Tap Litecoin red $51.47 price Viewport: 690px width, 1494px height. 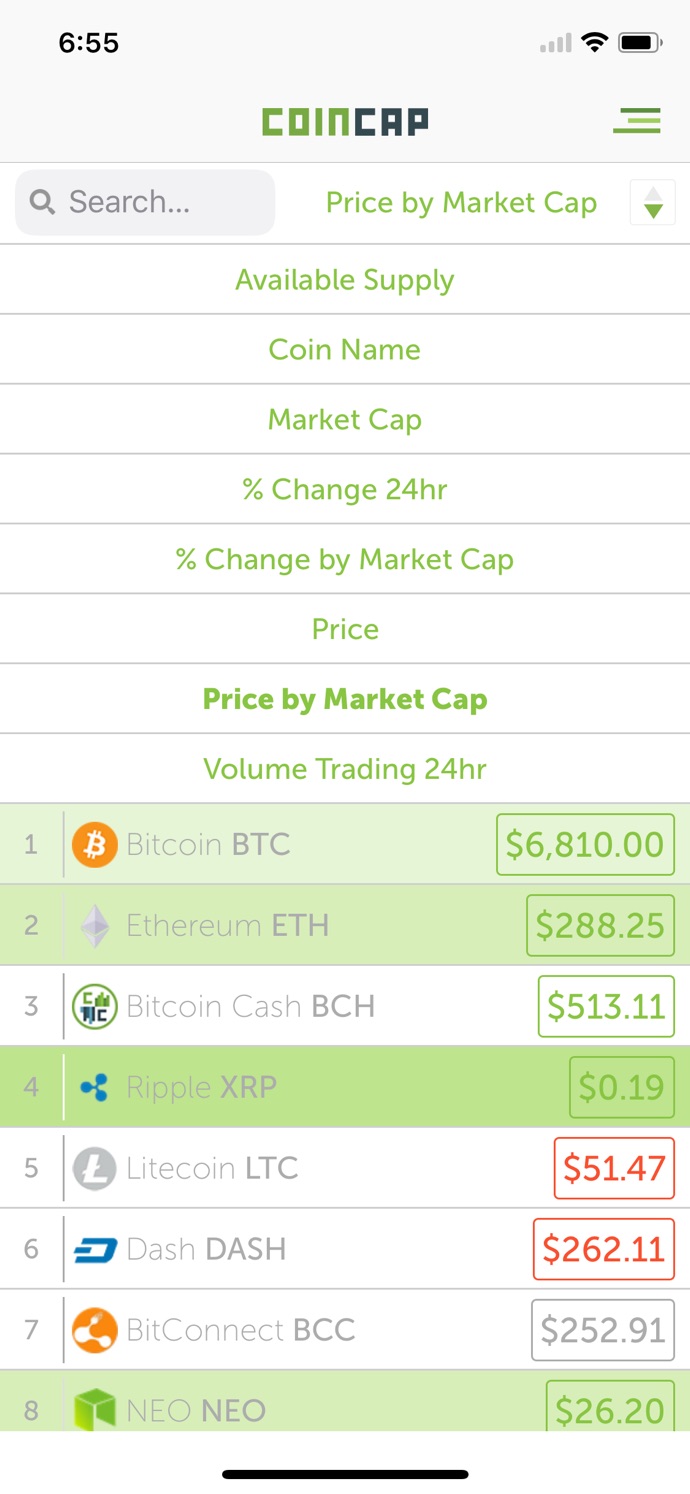click(x=614, y=1169)
